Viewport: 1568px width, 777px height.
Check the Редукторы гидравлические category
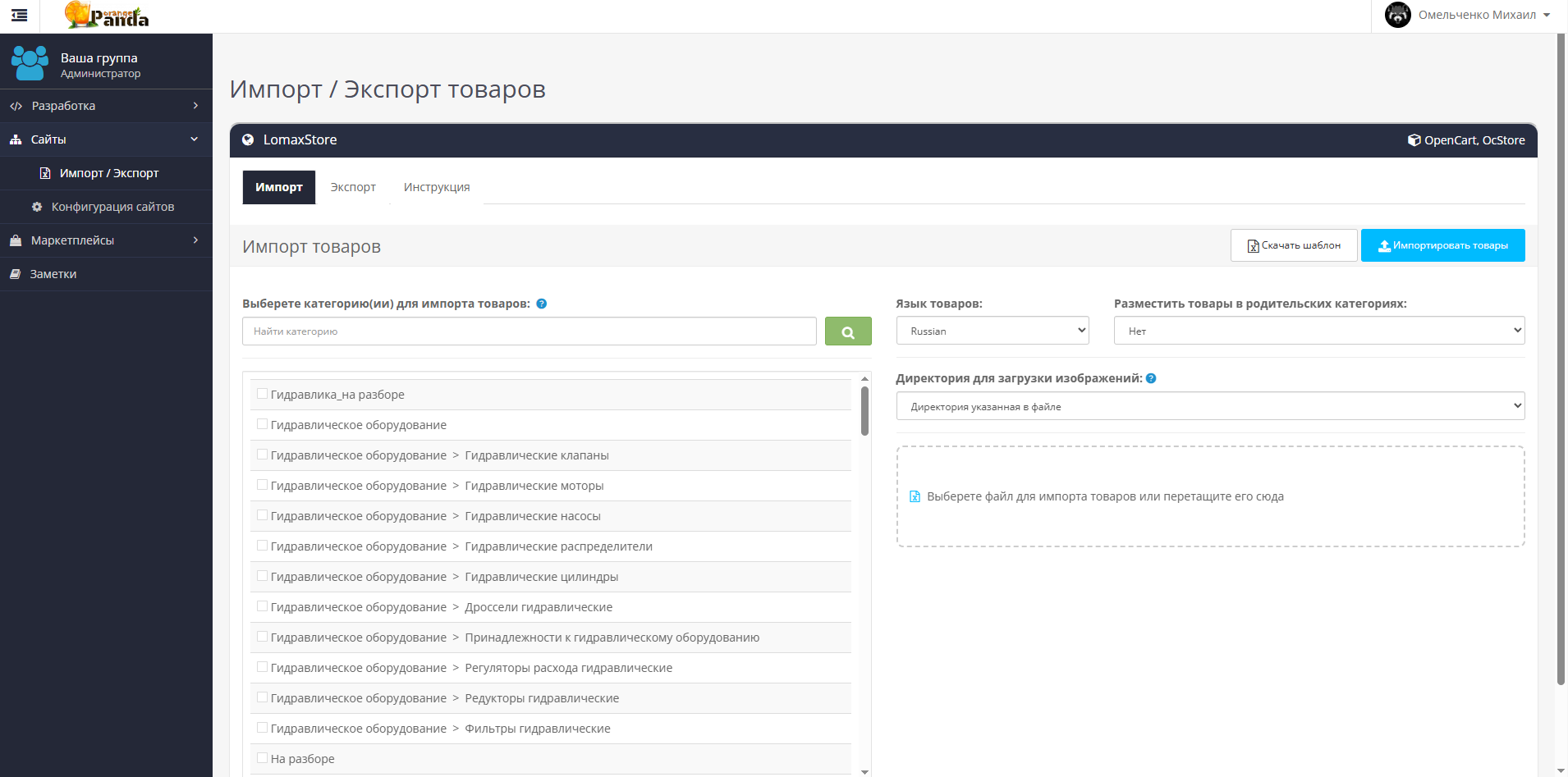[x=263, y=697]
